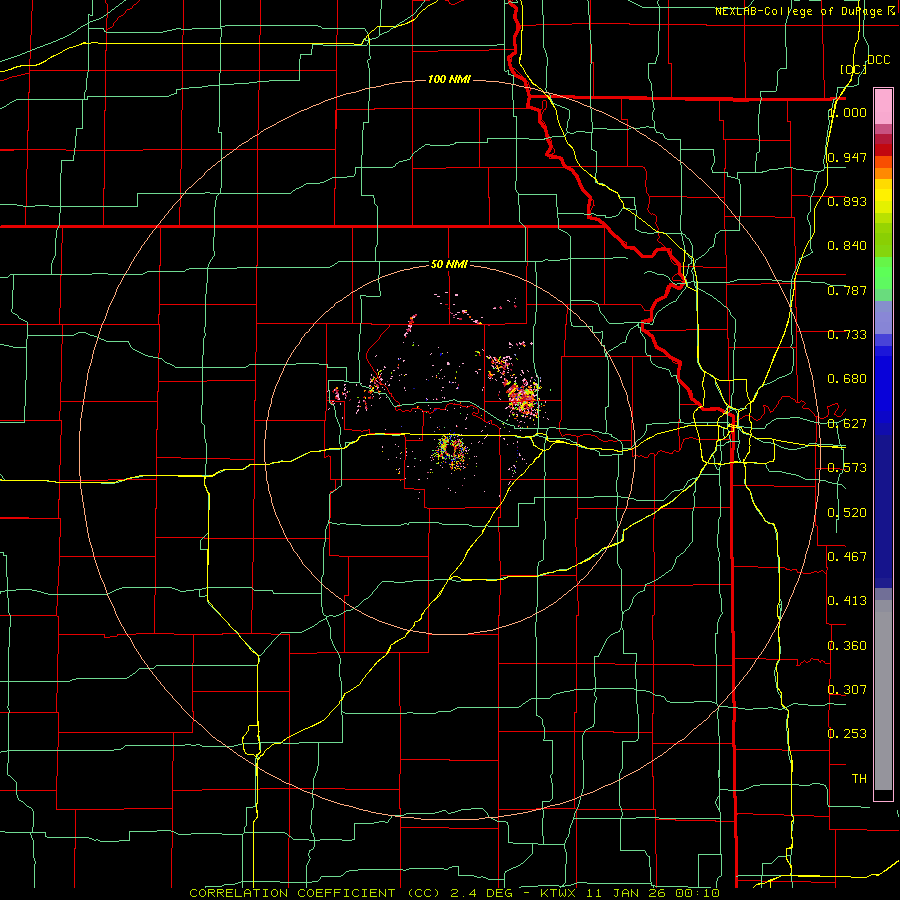Click the CORRELATION COEFFICIENT caption text
900x900 pixels.
[x=292, y=893]
